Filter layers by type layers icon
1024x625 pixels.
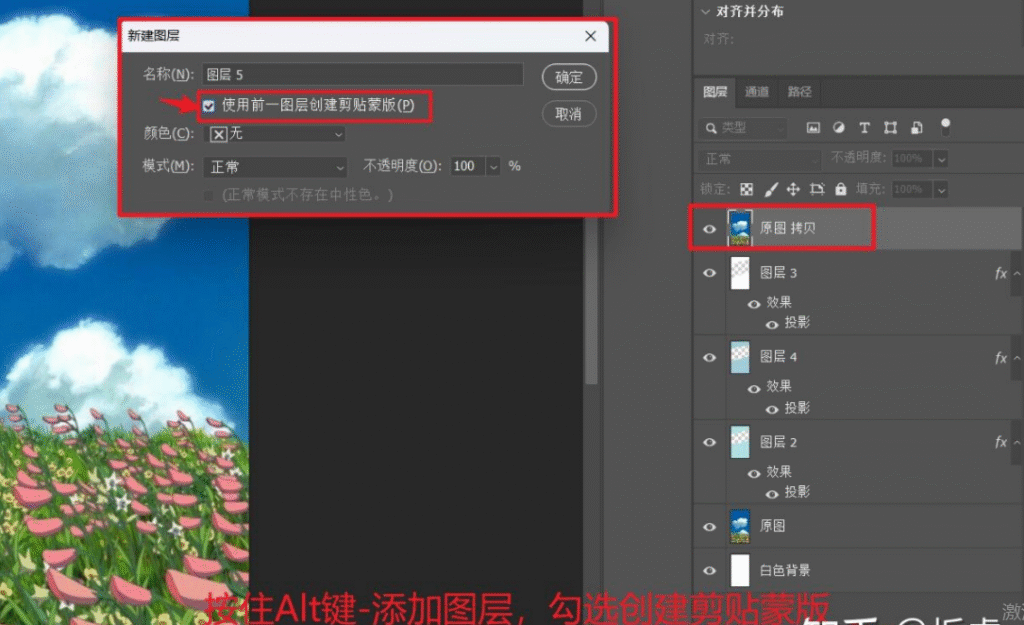click(x=864, y=127)
